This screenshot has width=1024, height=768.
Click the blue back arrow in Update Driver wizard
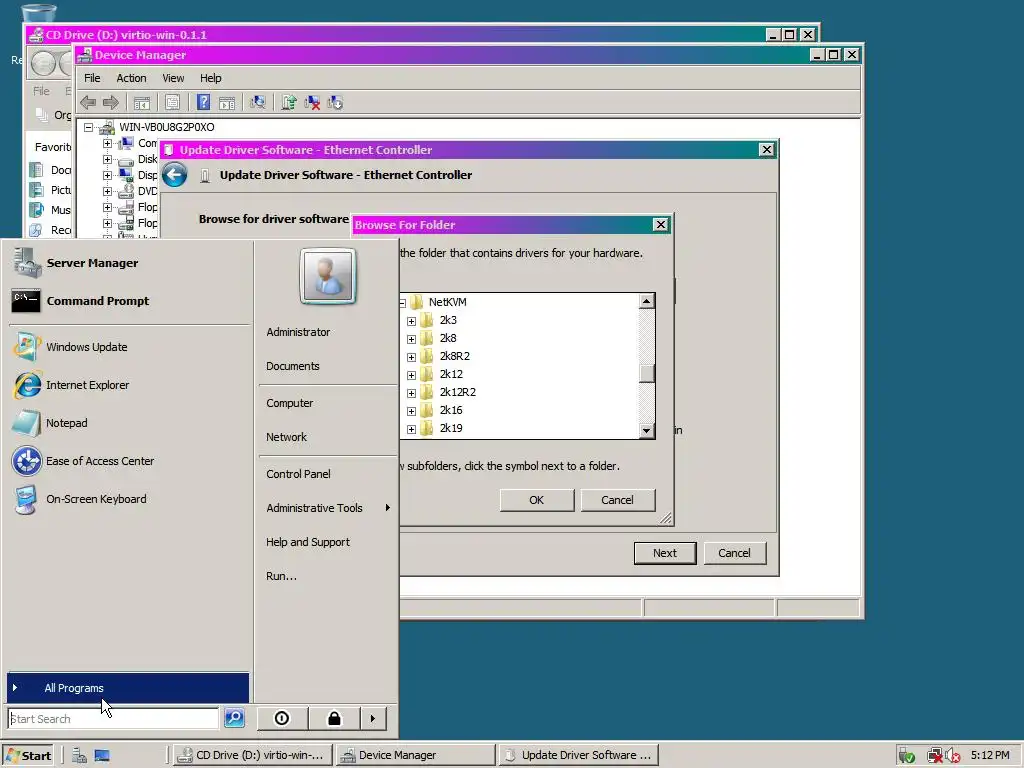point(174,175)
